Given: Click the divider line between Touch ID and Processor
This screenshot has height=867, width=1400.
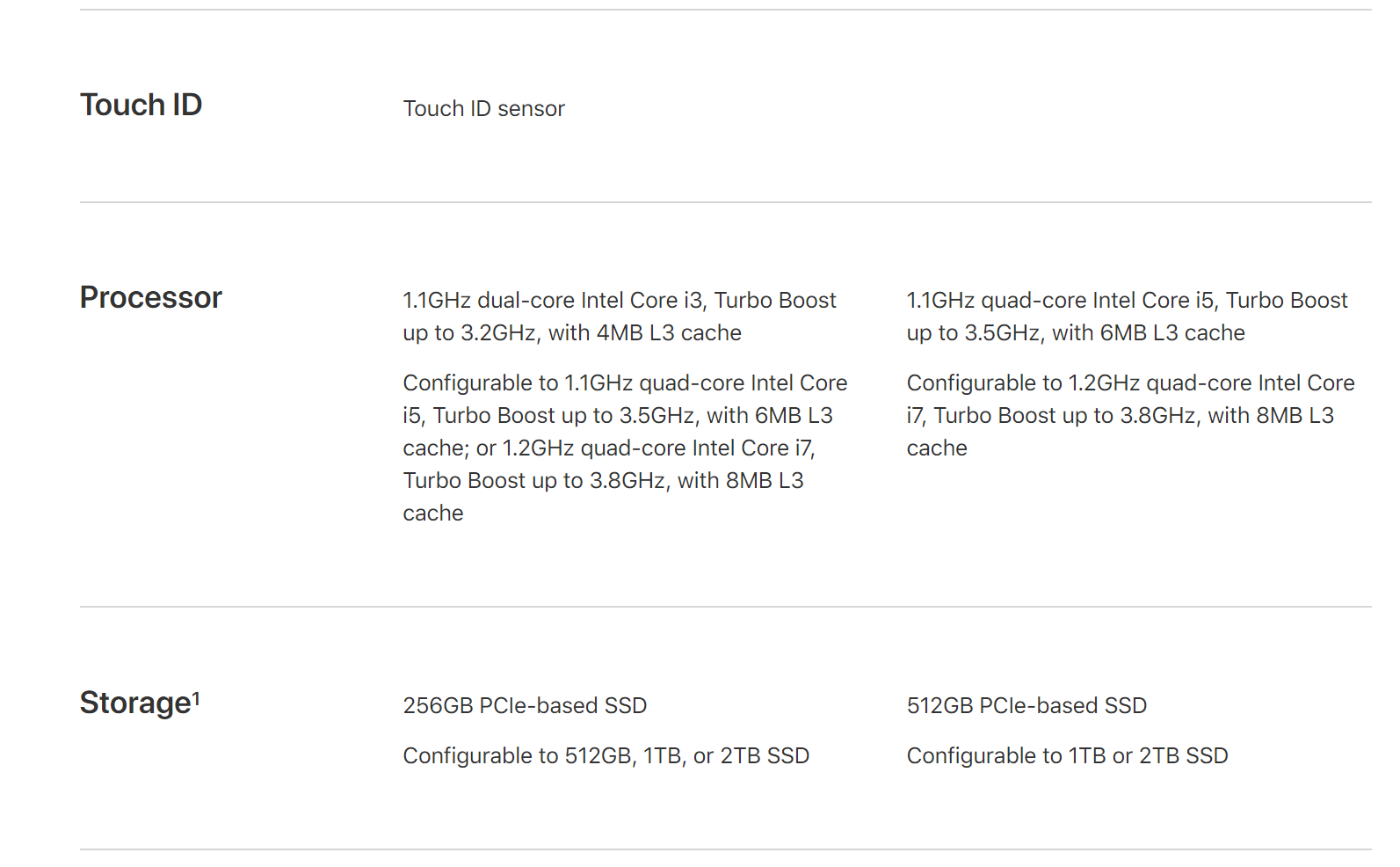Looking at the screenshot, I should point(725,202).
